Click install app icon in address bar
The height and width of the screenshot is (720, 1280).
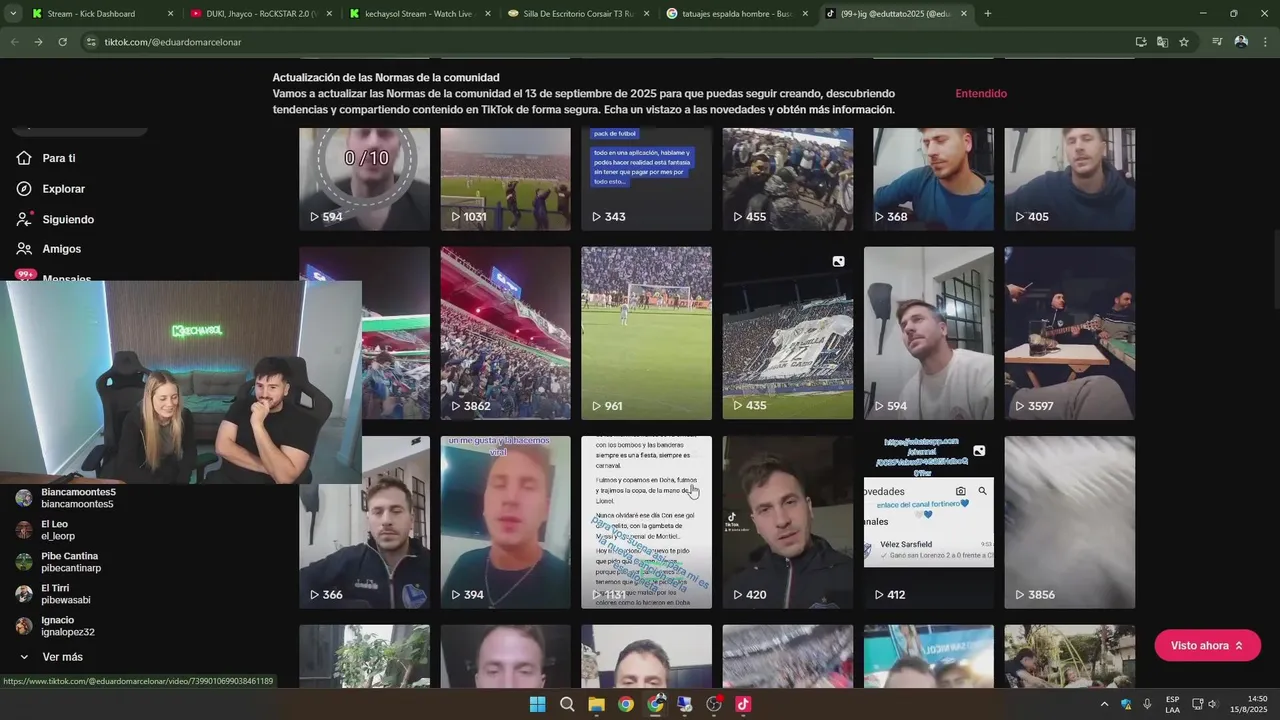click(1141, 42)
